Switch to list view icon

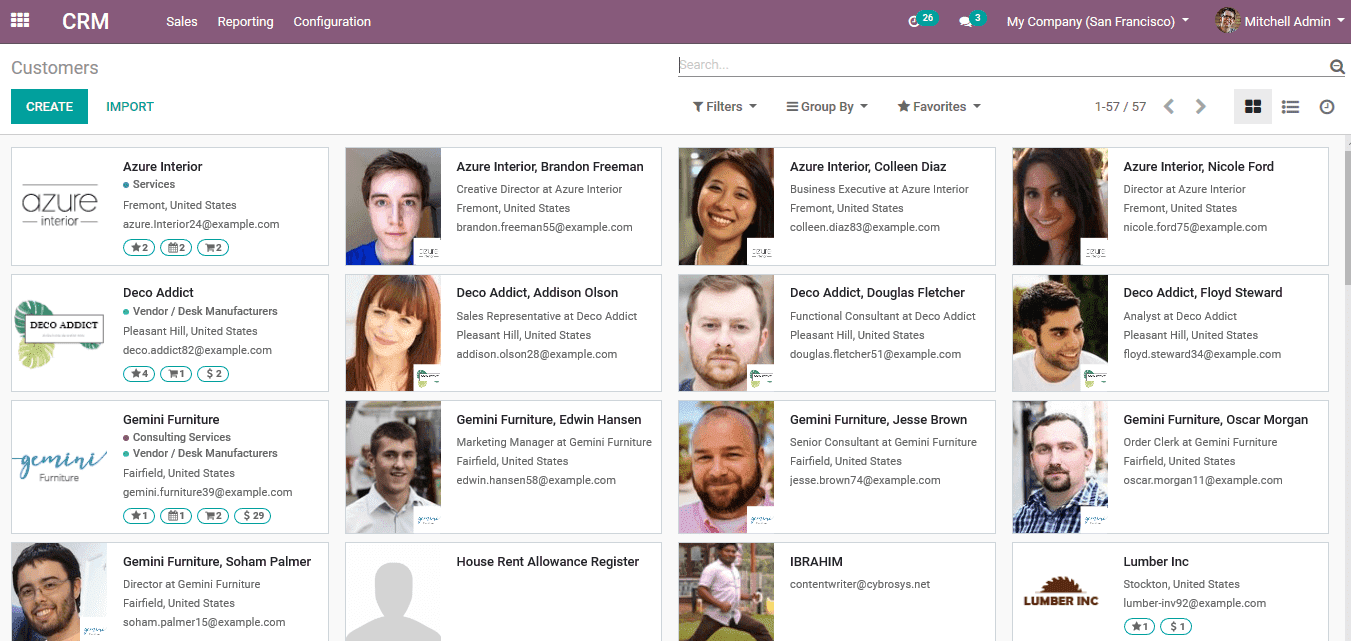point(1291,107)
